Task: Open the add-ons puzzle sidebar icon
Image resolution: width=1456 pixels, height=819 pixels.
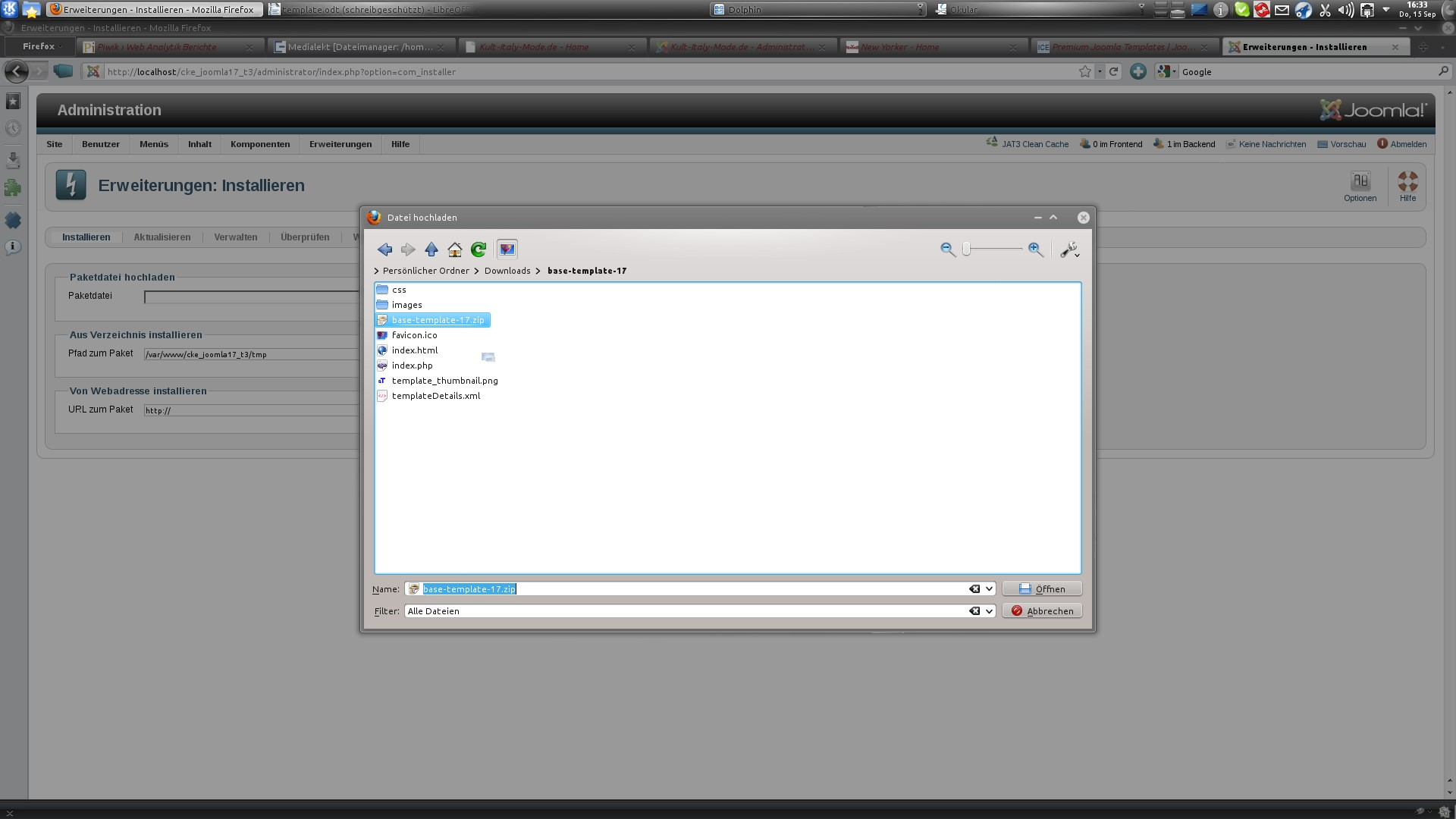Action: point(13,188)
